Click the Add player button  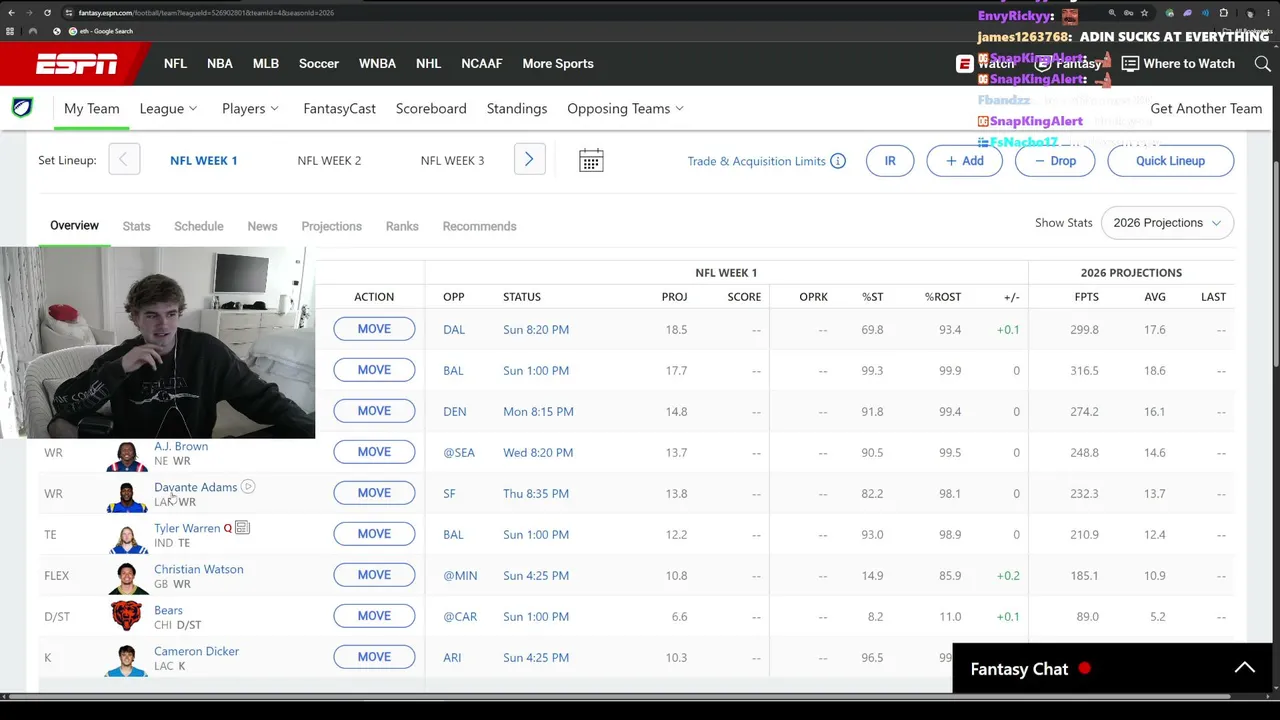click(x=965, y=161)
